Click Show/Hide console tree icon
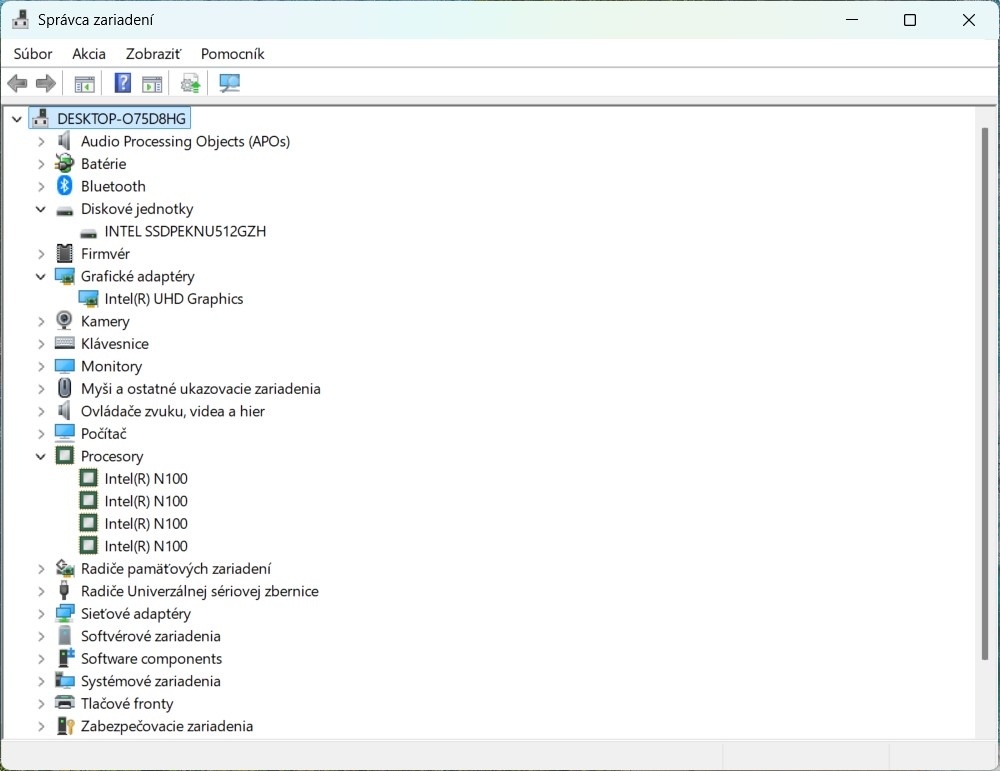This screenshot has width=1000, height=771. coord(85,84)
